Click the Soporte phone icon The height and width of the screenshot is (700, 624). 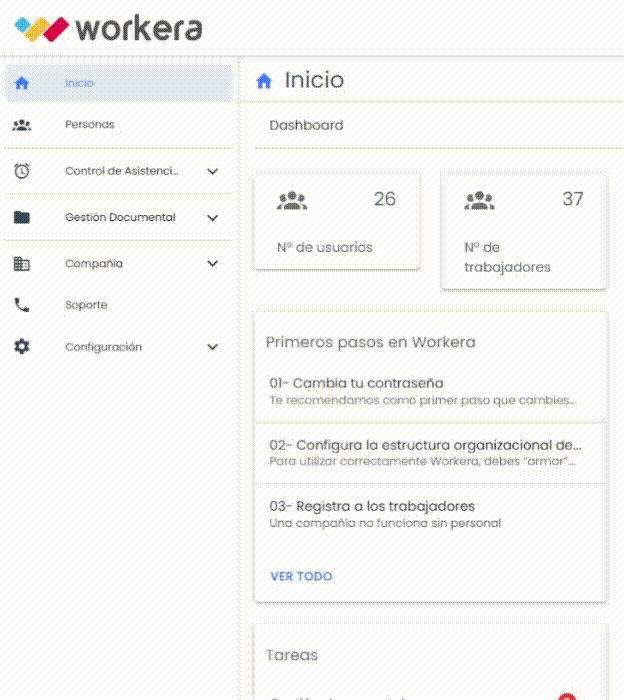tap(22, 305)
